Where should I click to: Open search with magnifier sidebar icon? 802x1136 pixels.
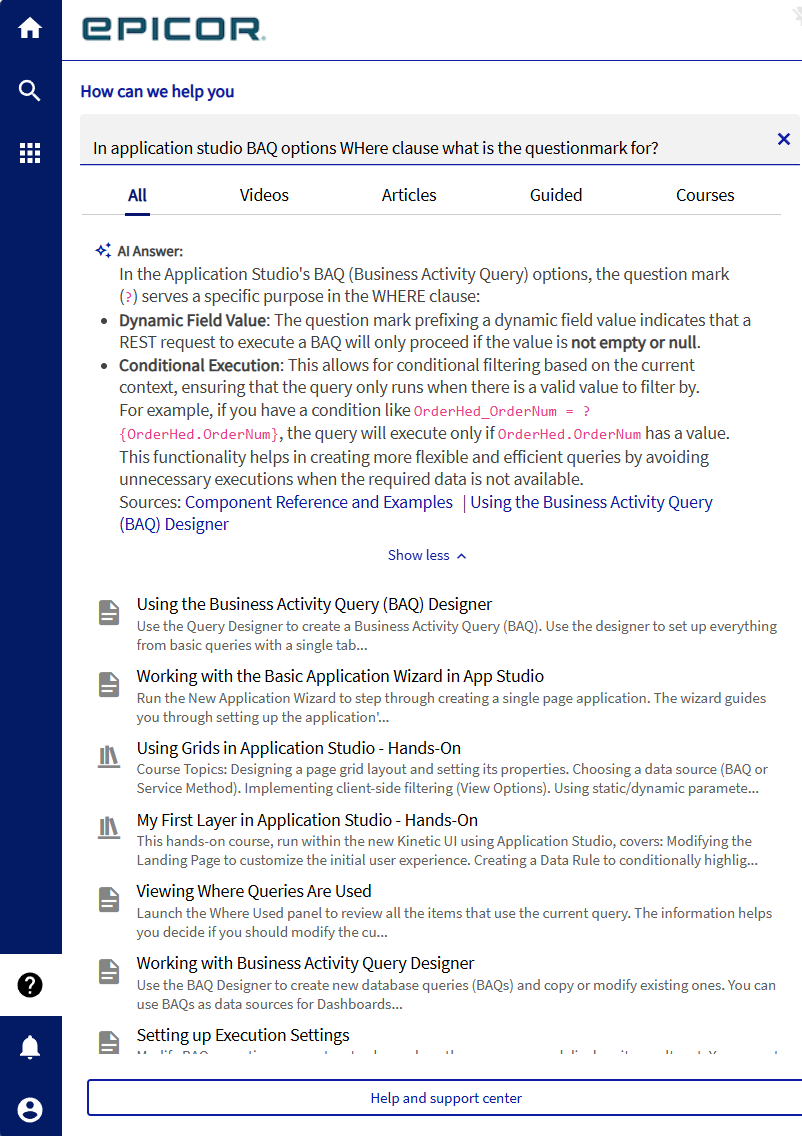pyautogui.click(x=30, y=91)
